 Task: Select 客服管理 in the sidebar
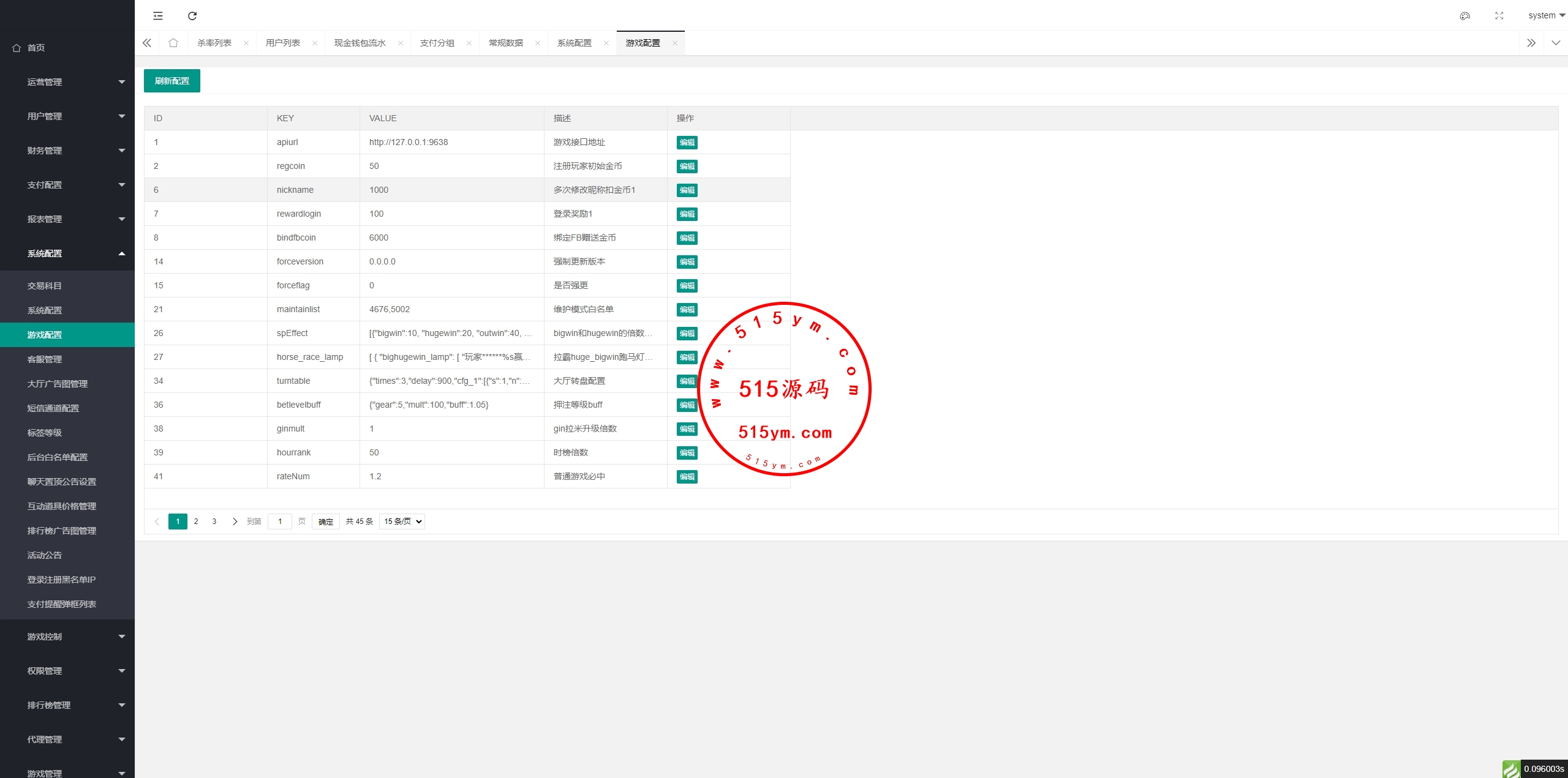click(45, 359)
